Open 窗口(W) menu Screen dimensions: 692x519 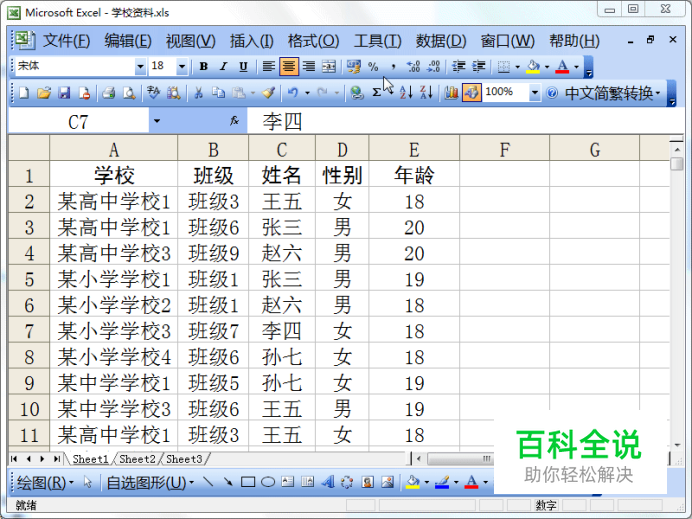508,41
